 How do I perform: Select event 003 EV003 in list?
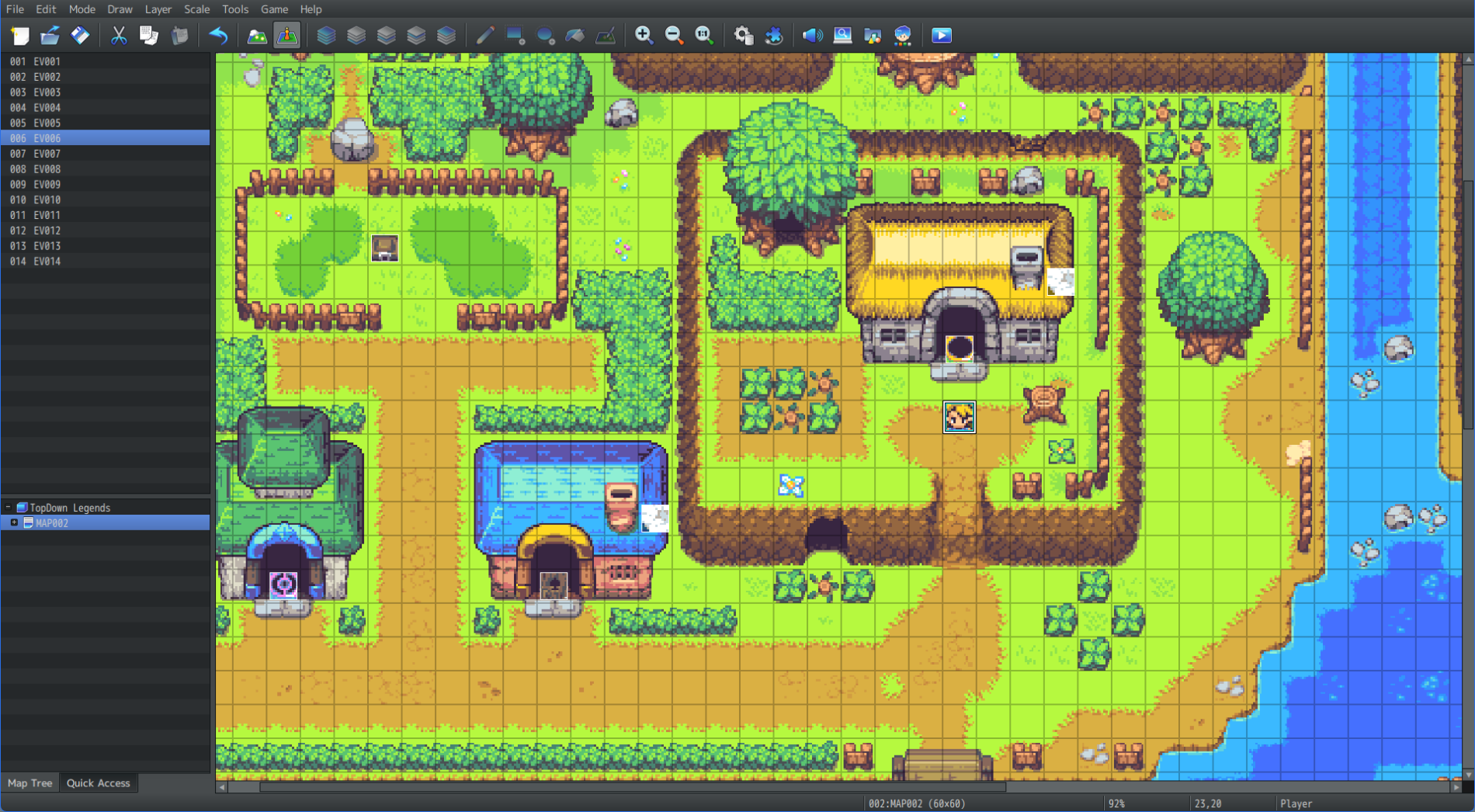(106, 92)
